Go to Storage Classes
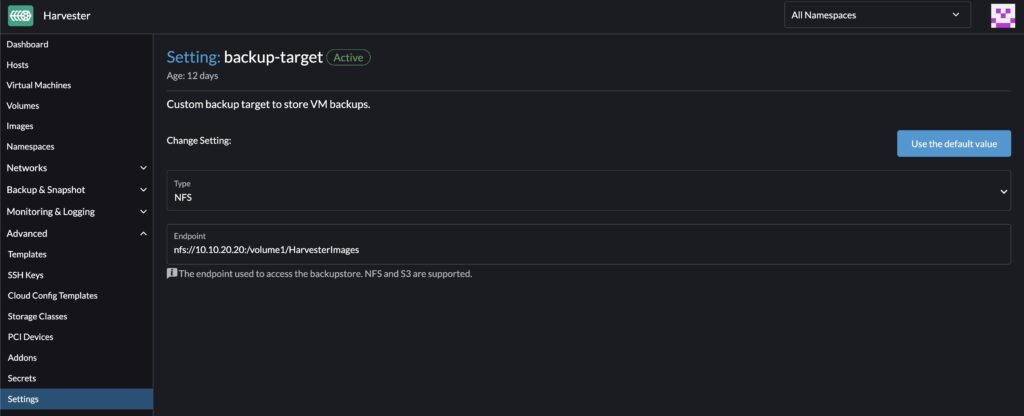 37,316
